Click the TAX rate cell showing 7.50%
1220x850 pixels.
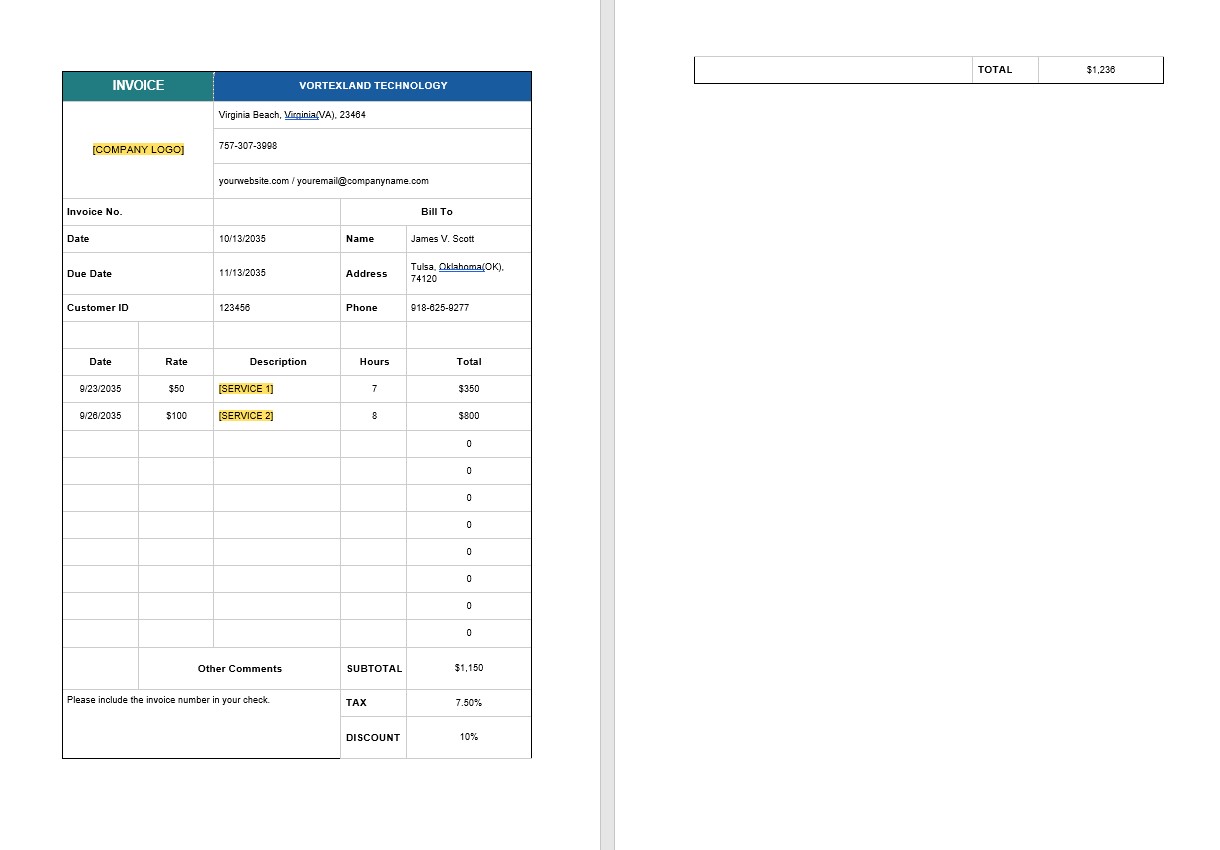[x=468, y=703]
